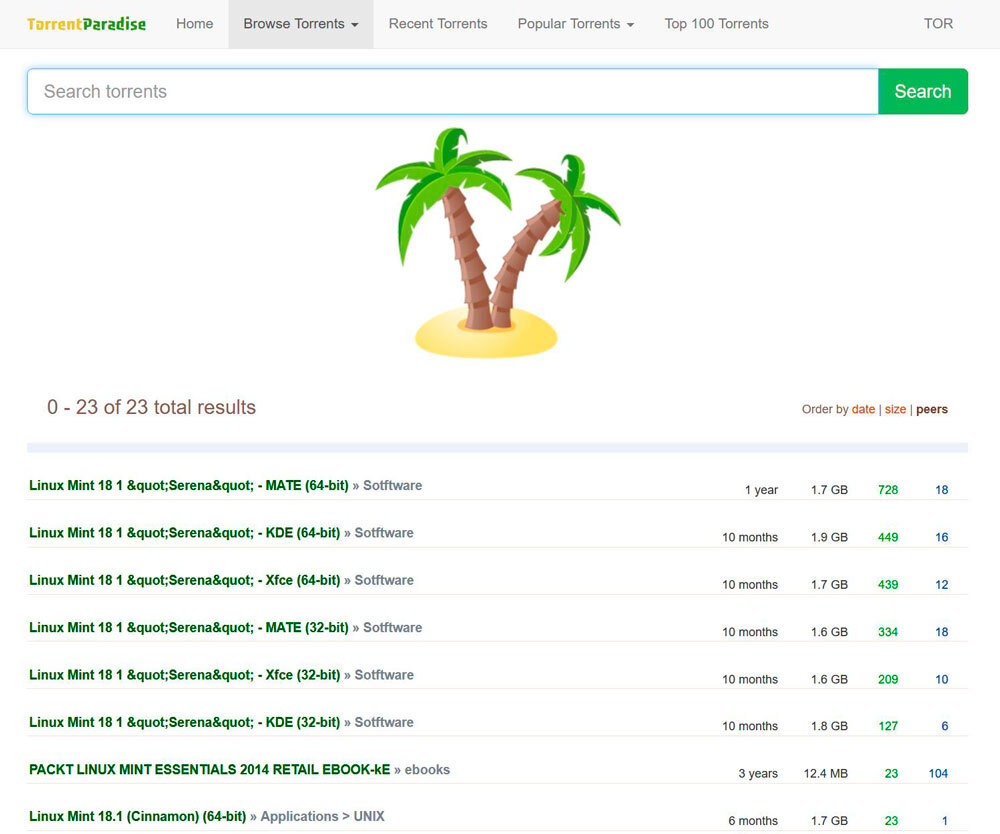Click the green Search button
This screenshot has height=834, width=1000.
point(923,91)
